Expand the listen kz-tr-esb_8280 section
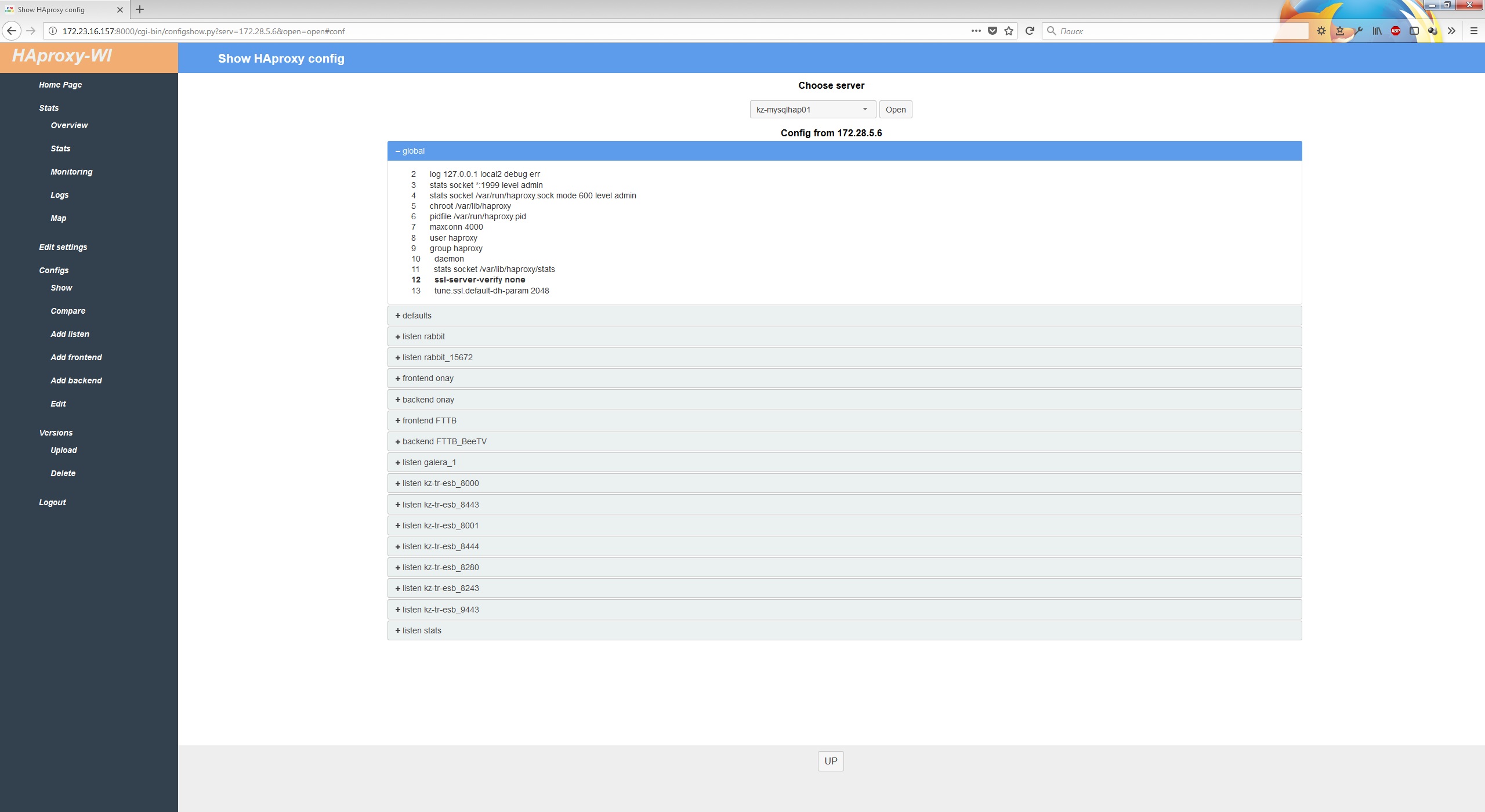The width and height of the screenshot is (1485, 812). click(845, 567)
